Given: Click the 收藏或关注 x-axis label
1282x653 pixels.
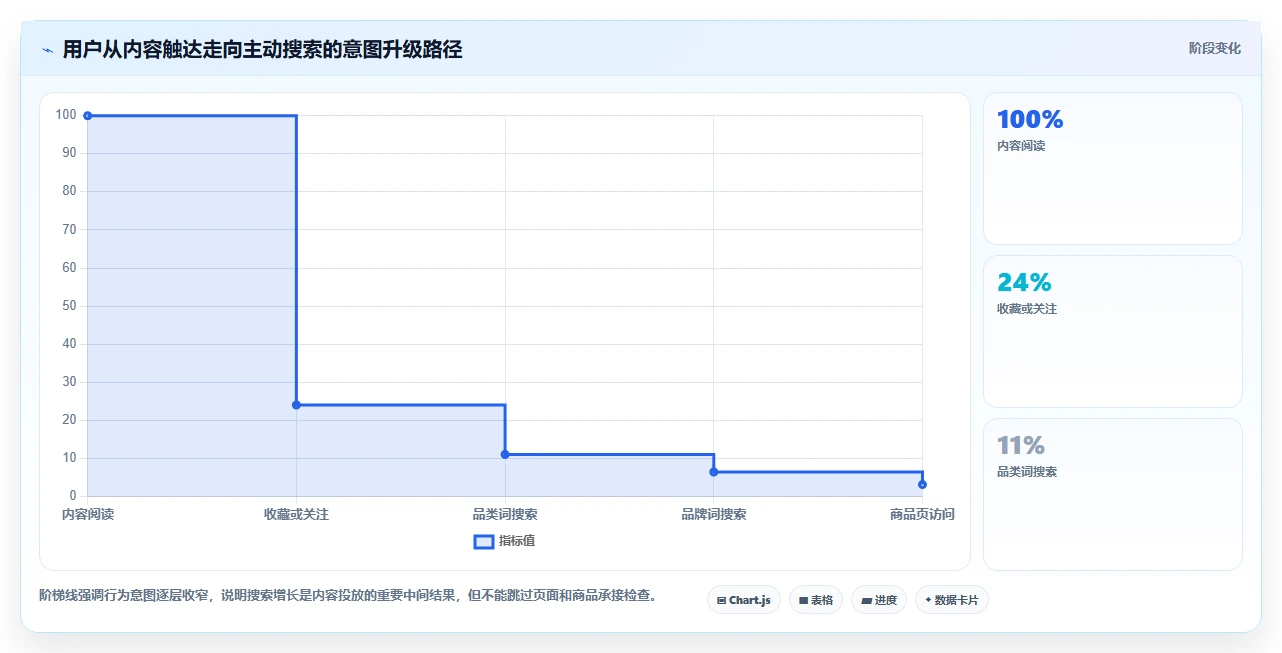Looking at the screenshot, I should point(296,514).
